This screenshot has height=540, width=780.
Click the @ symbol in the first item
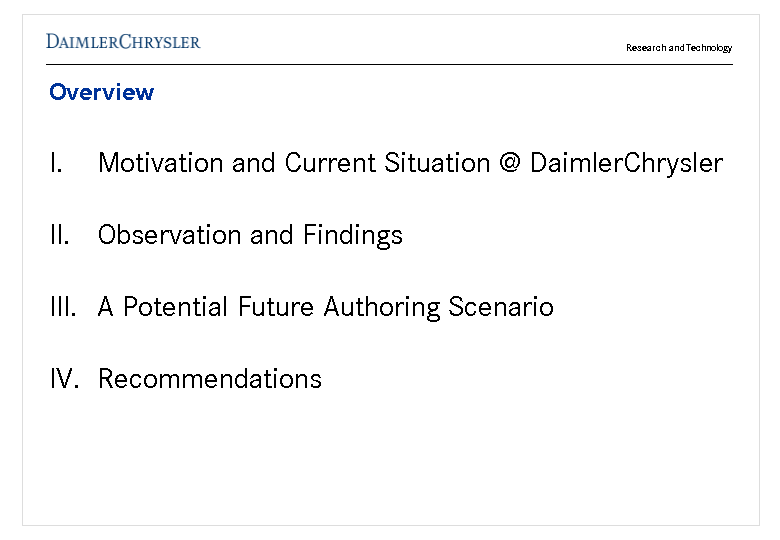[x=509, y=163]
